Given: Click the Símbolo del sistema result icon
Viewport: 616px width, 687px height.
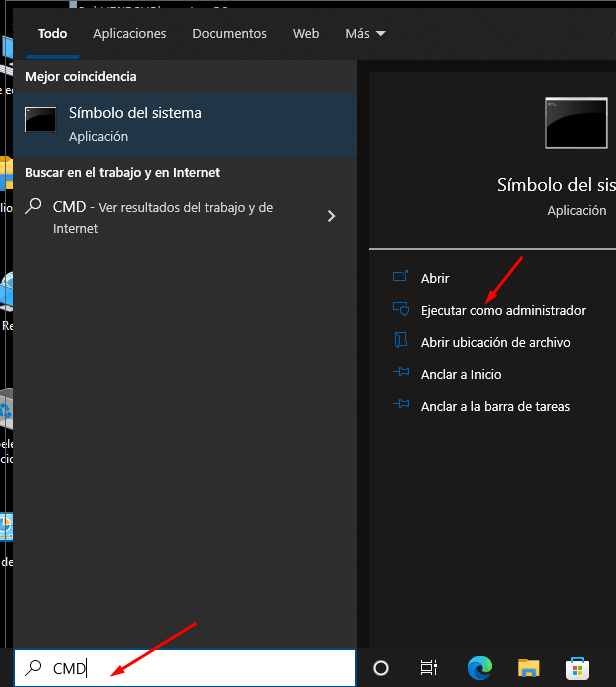Looking at the screenshot, I should pyautogui.click(x=40, y=119).
